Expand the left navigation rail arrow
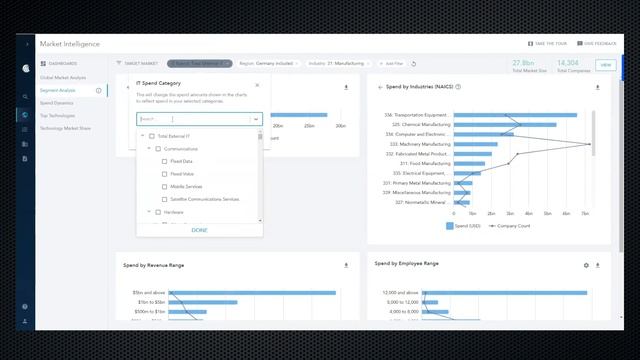 [x=27, y=44]
